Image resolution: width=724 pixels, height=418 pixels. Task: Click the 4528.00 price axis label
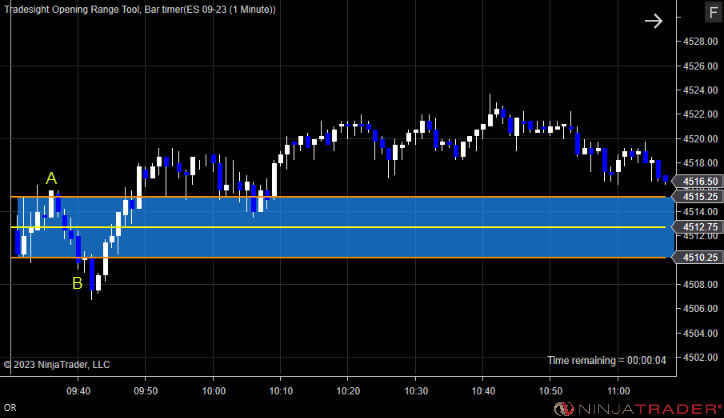[x=700, y=42]
